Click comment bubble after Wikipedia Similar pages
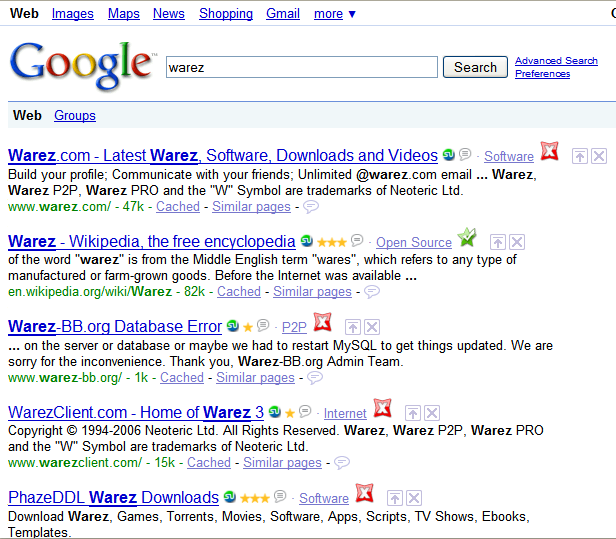616x539 pixels. click(x=372, y=292)
